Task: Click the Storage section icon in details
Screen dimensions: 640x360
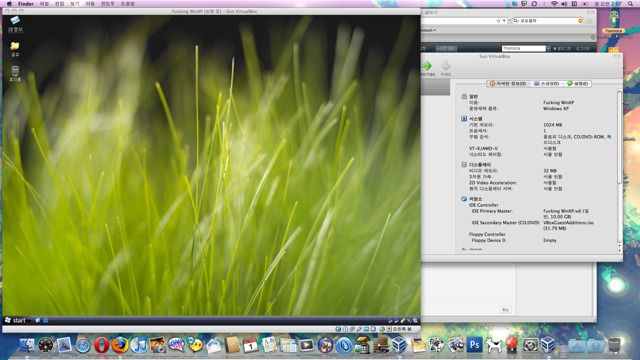Action: (464, 199)
